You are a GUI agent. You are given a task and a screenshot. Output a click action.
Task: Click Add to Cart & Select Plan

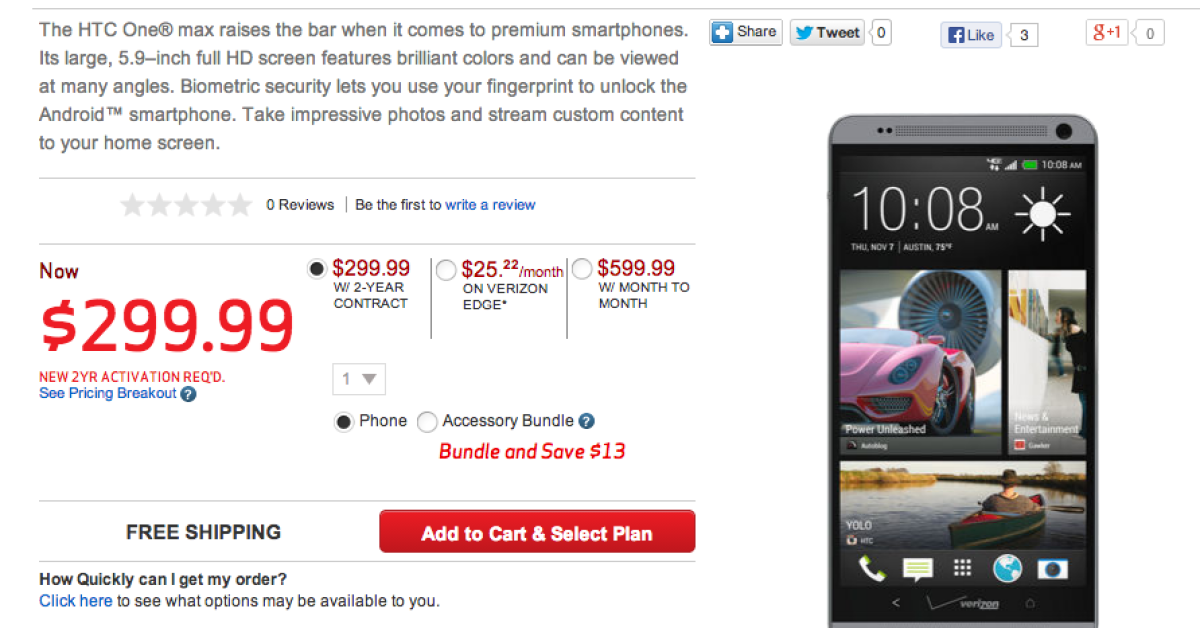click(537, 533)
